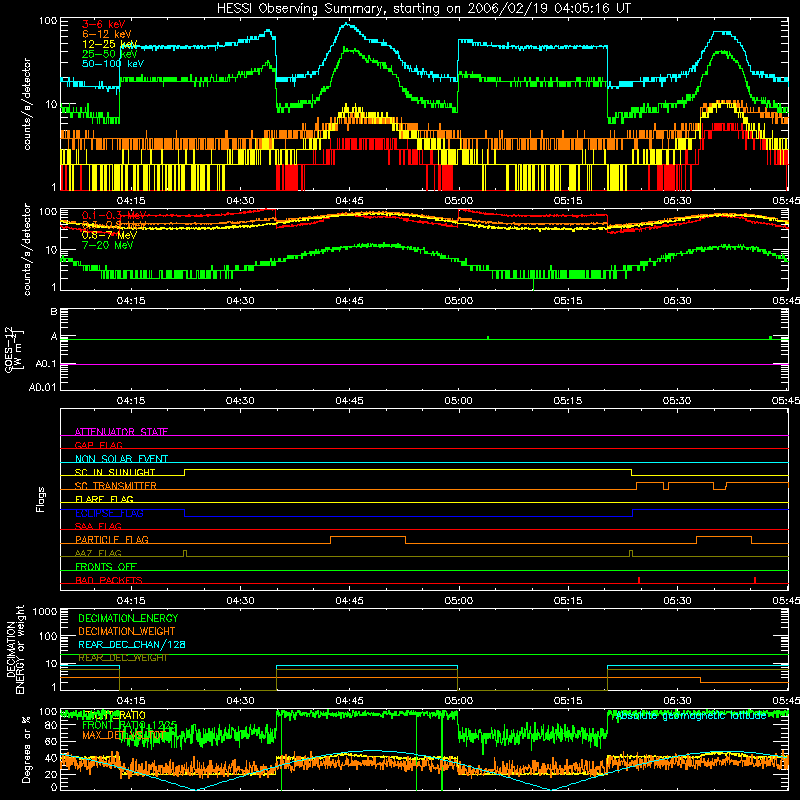Click the HESSI Observing Summary title text
800x800 pixels.
coord(423,9)
